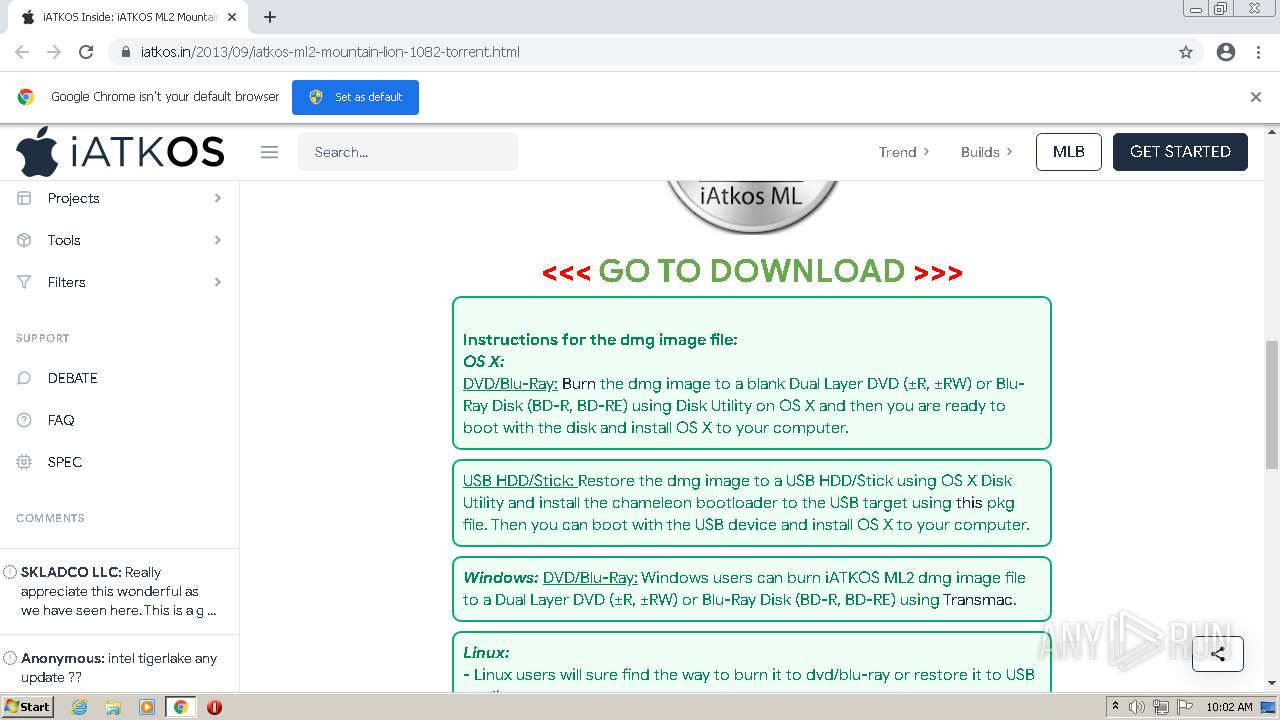Show hidden system tray icons
Viewport: 1280px width, 720px height.
1115,707
